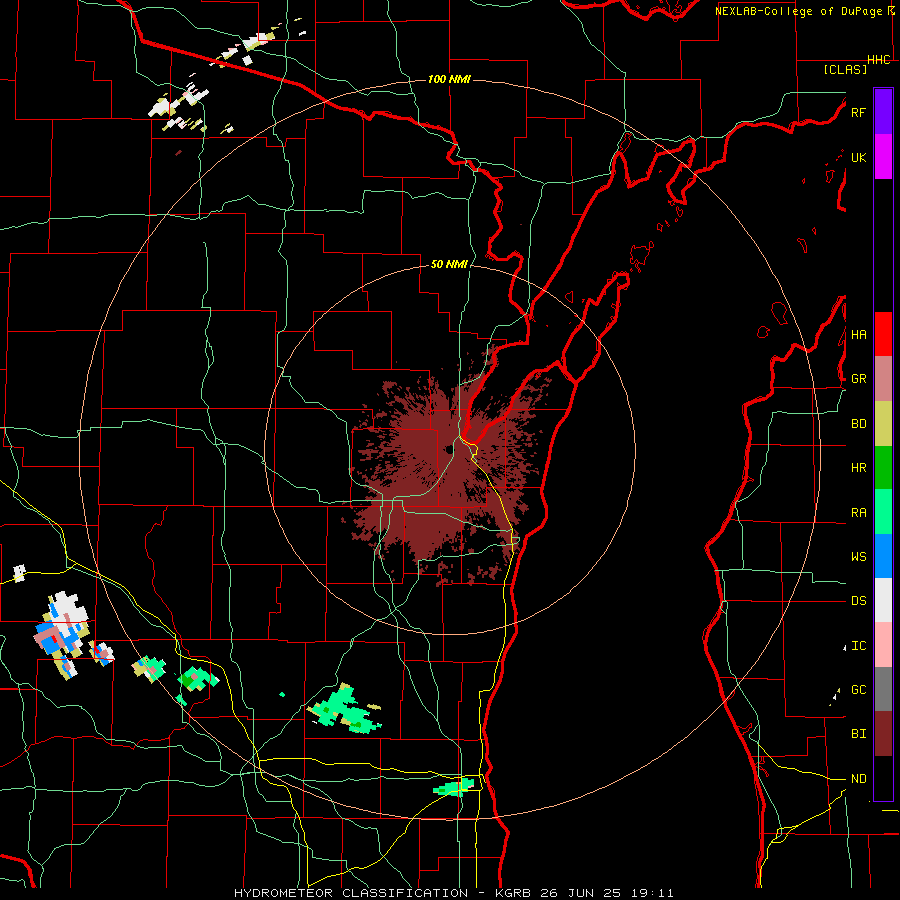This screenshot has width=900, height=900.
Task: Click the IC legend label text
Action: tap(858, 645)
